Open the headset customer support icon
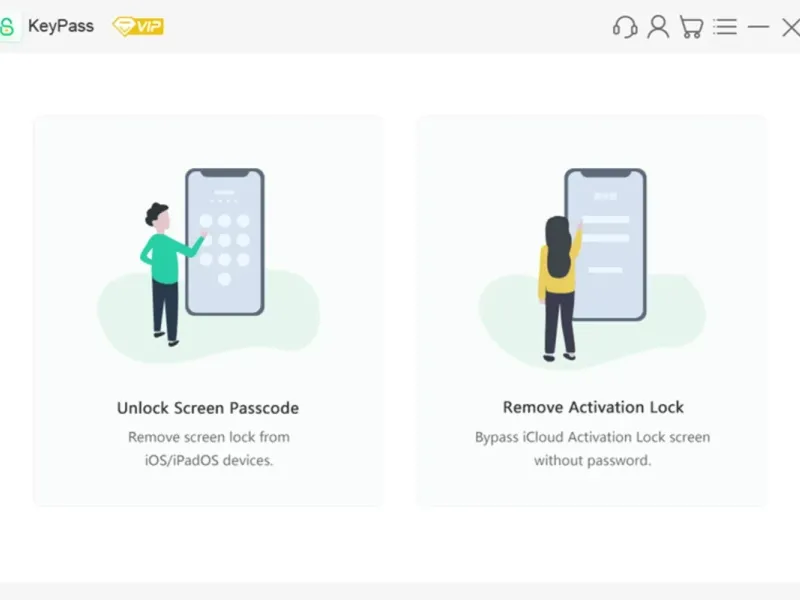Screen dimensions: 800x600 point(625,27)
